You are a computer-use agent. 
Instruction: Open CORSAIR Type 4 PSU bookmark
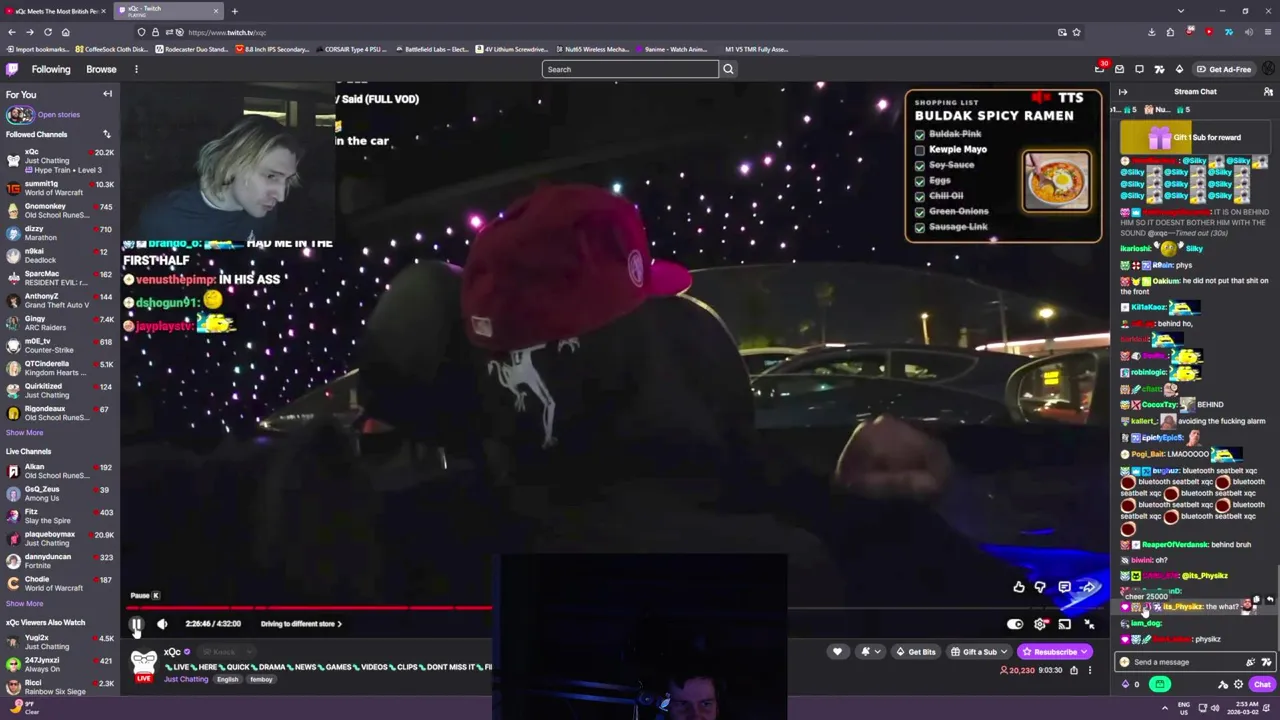tap(353, 49)
